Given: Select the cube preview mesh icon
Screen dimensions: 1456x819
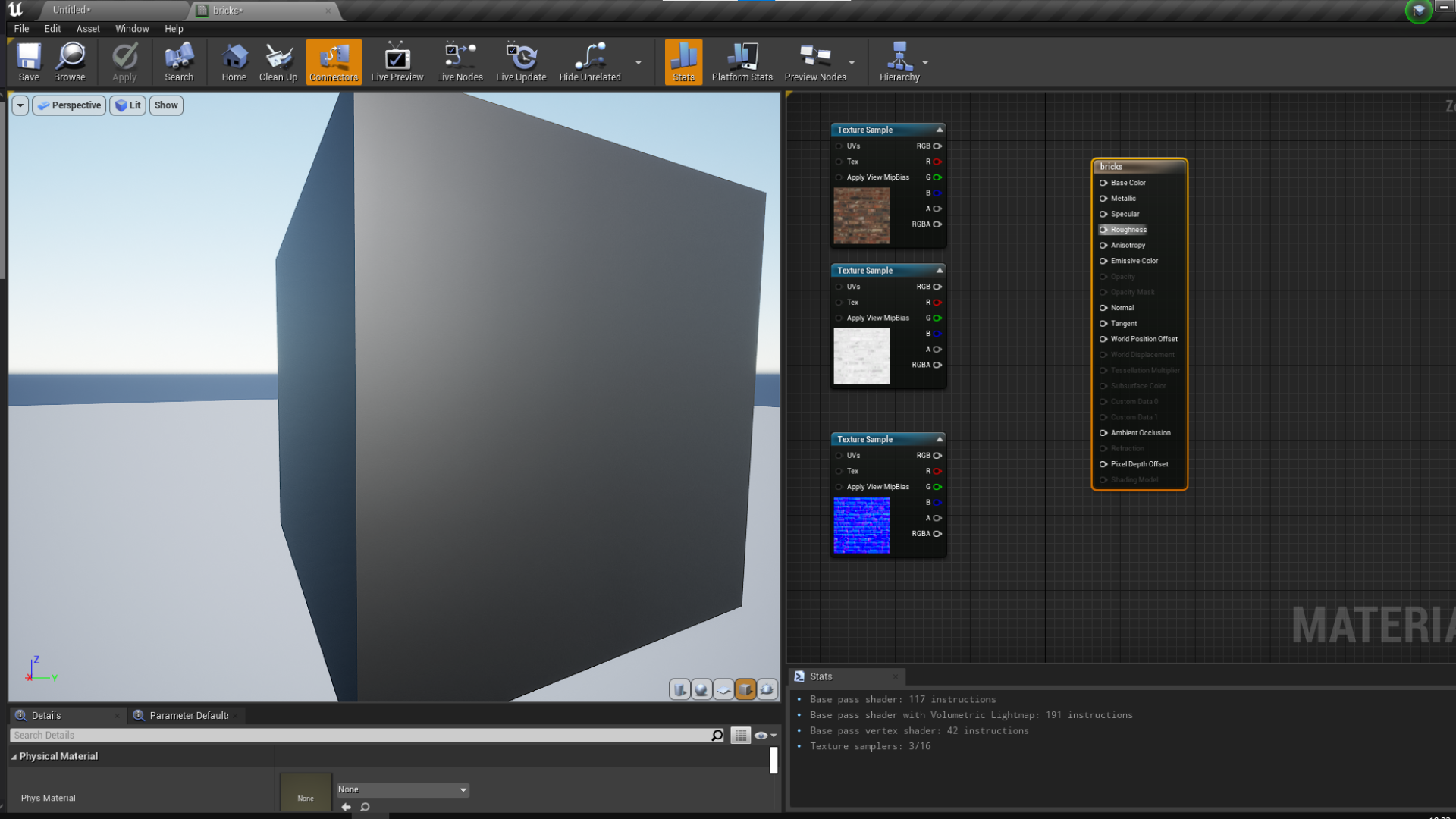Looking at the screenshot, I should [745, 689].
